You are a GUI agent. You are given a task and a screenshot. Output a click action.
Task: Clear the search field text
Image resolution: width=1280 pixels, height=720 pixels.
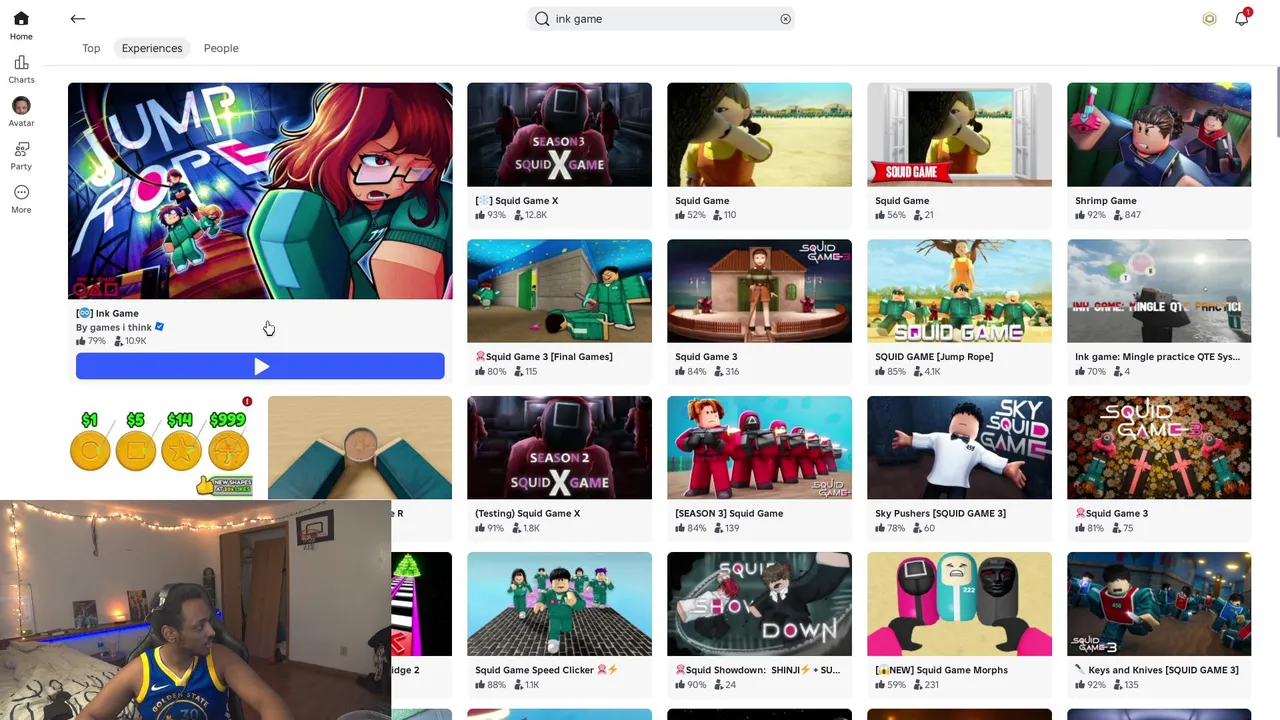785,19
